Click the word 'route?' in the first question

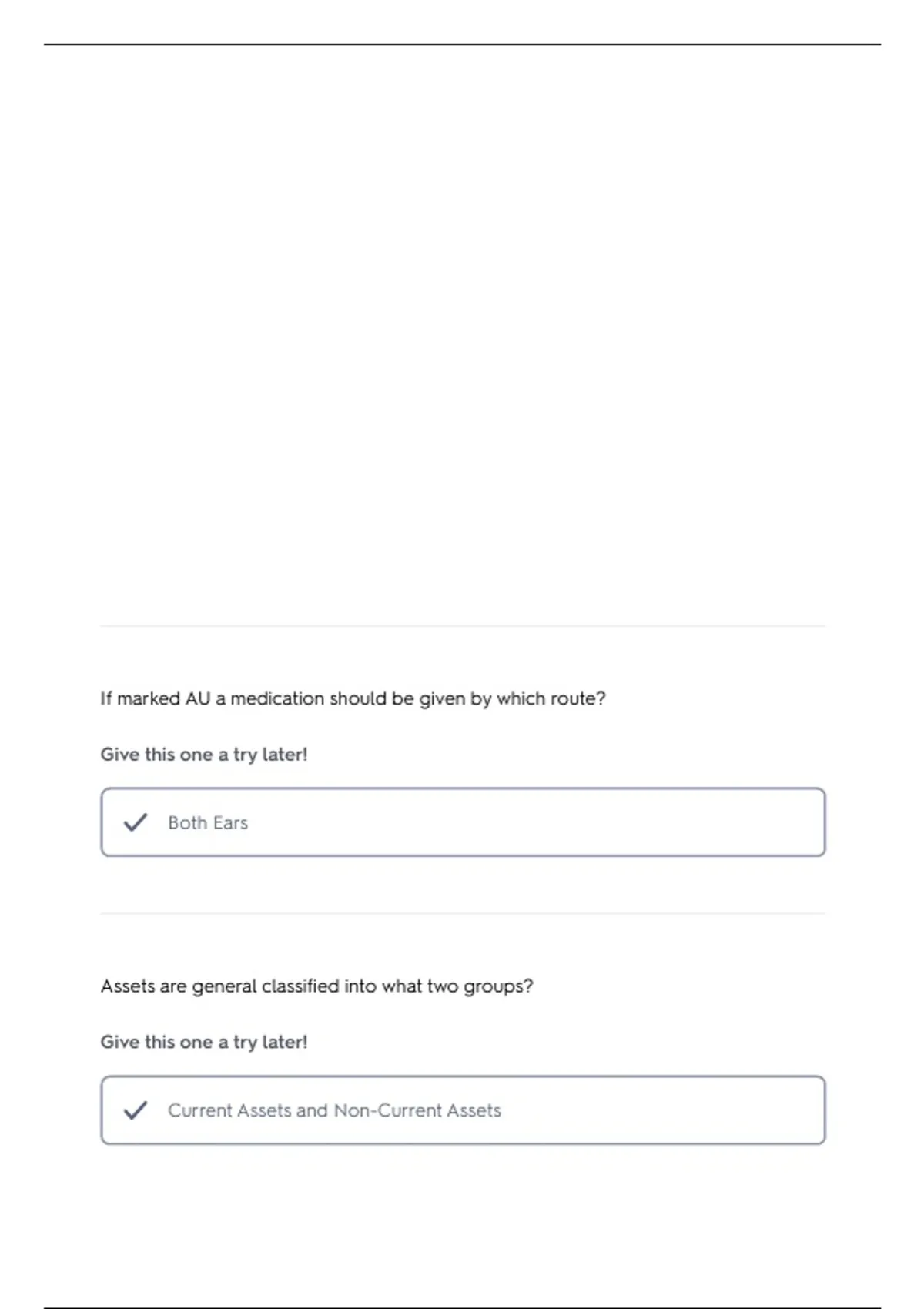(577, 699)
